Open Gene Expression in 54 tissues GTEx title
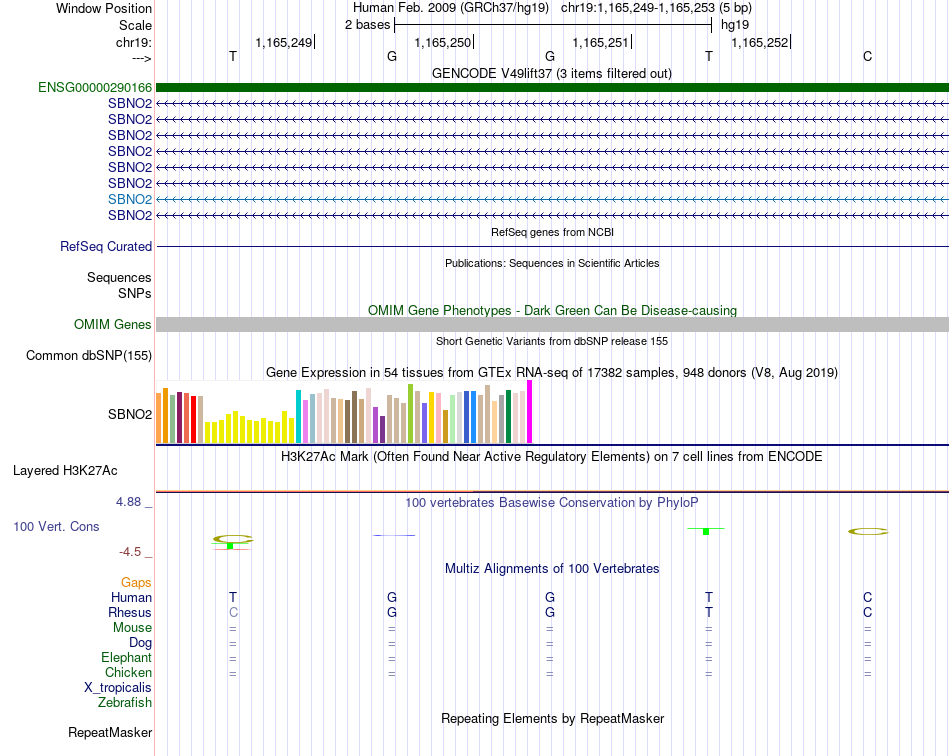Image resolution: width=950 pixels, height=756 pixels. coord(551,373)
